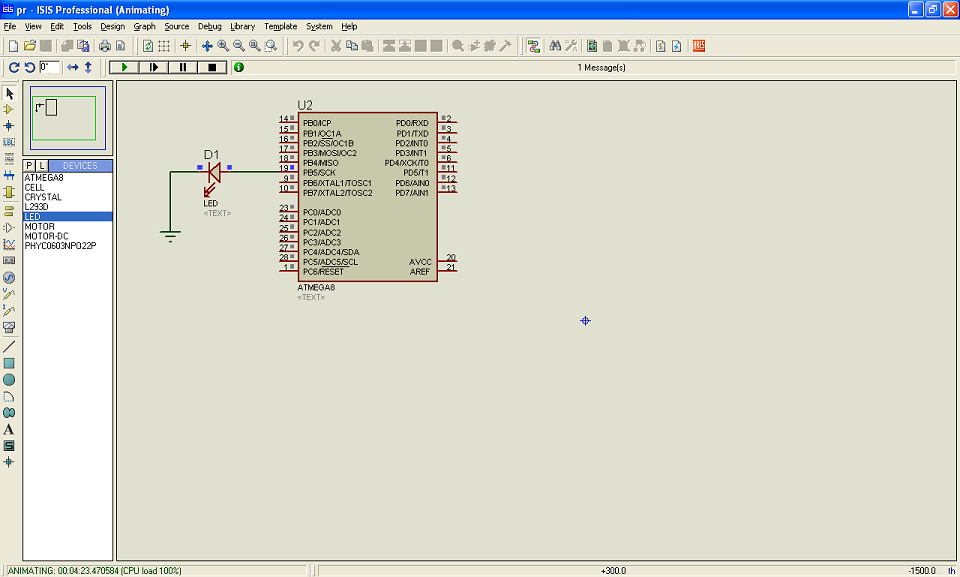Viewport: 960px width, 577px height.
Task: Open the Graph menu
Action: (x=144, y=26)
